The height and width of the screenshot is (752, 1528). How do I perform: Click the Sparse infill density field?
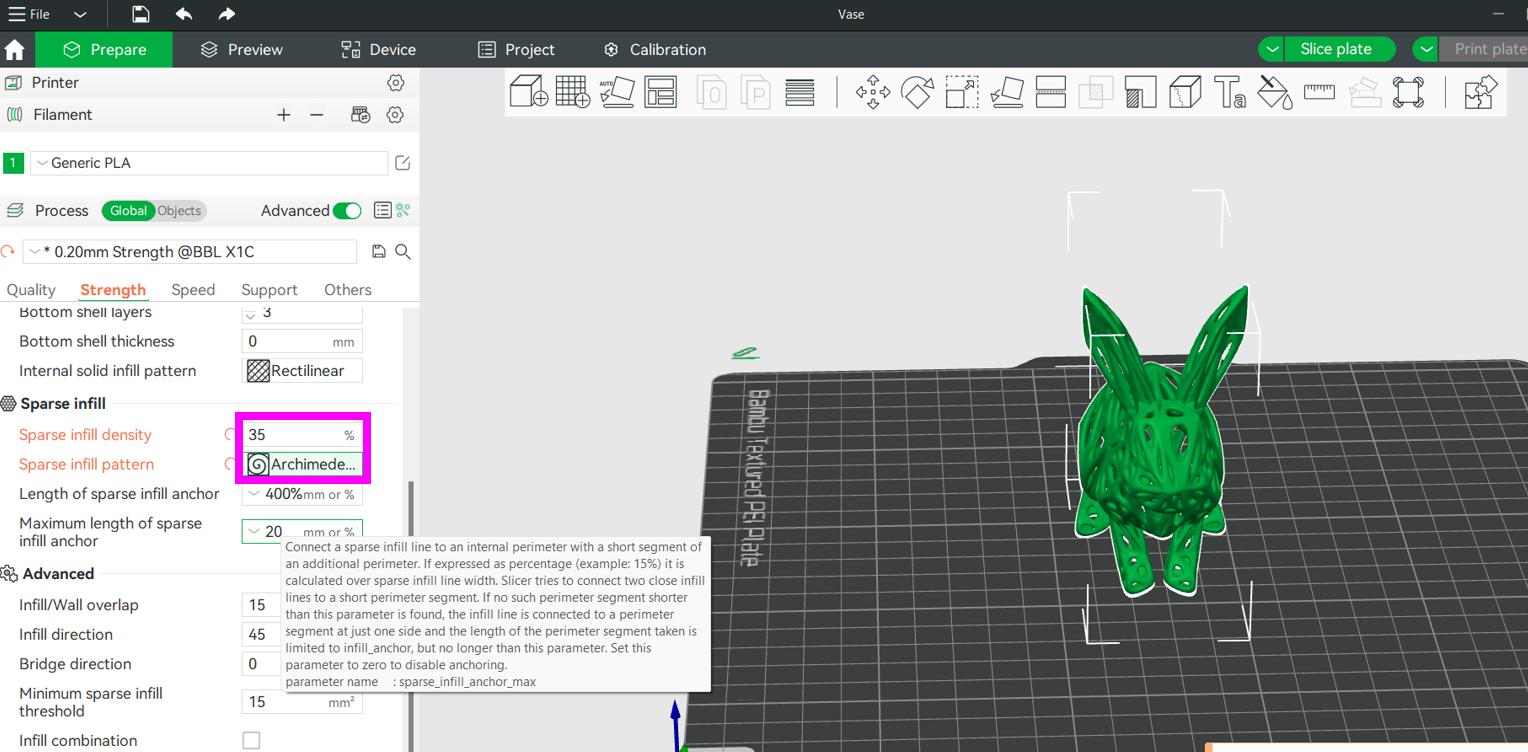pyautogui.click(x=302, y=435)
